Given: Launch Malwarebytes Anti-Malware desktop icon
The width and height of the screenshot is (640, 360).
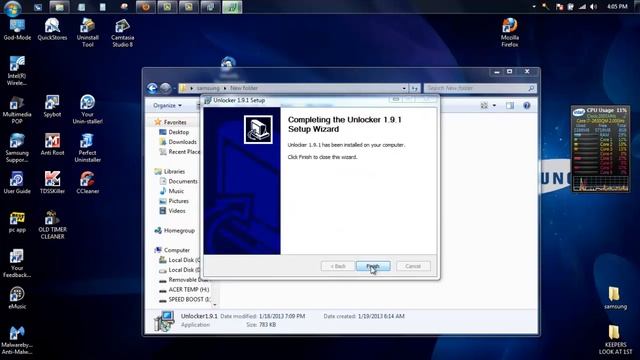Looking at the screenshot, I should coord(17,340).
